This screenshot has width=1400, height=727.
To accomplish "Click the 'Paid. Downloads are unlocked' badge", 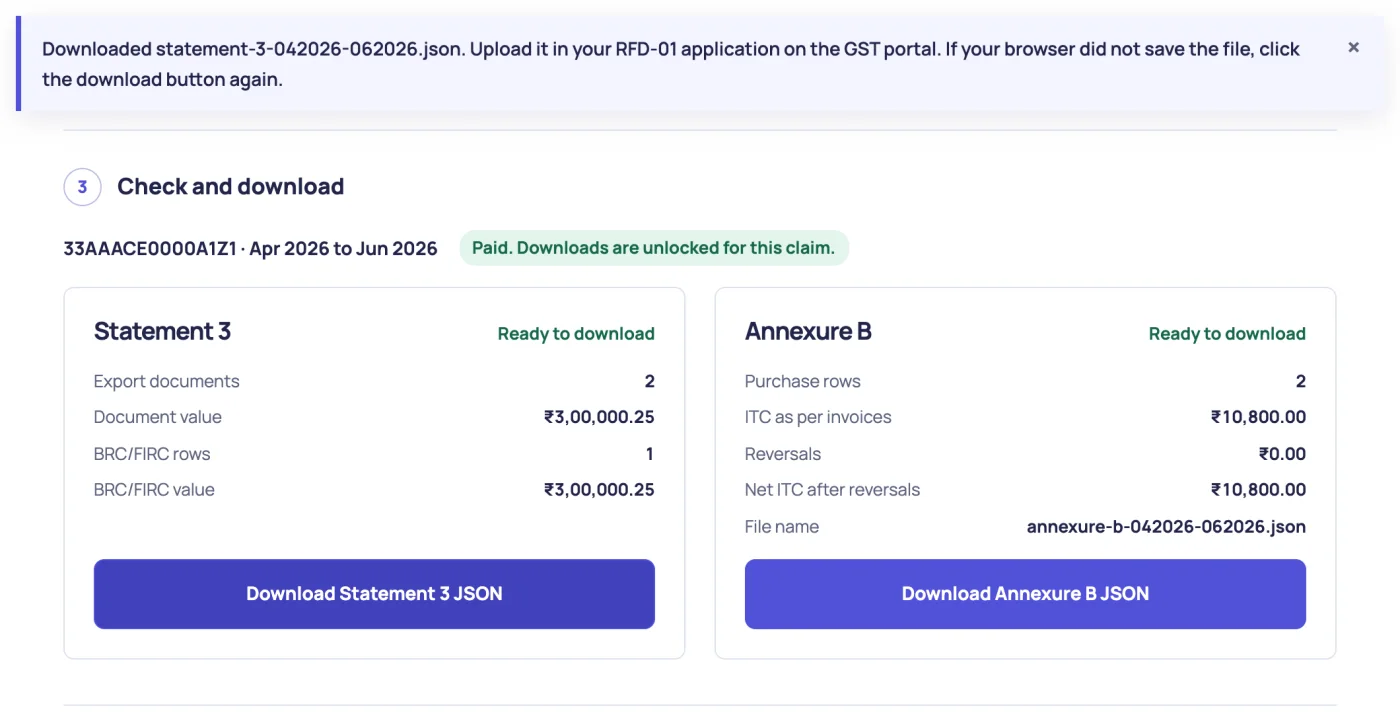I will coord(654,248).
